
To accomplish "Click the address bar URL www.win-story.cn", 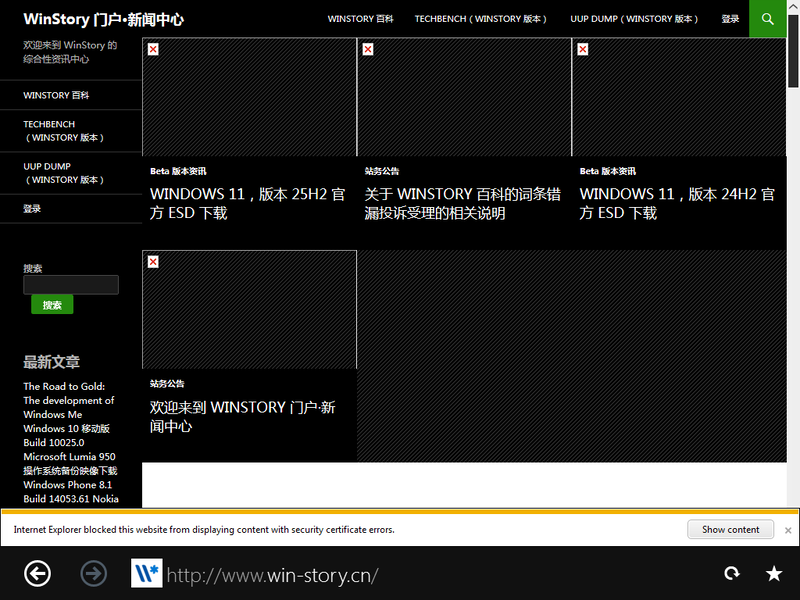I will coord(272,576).
